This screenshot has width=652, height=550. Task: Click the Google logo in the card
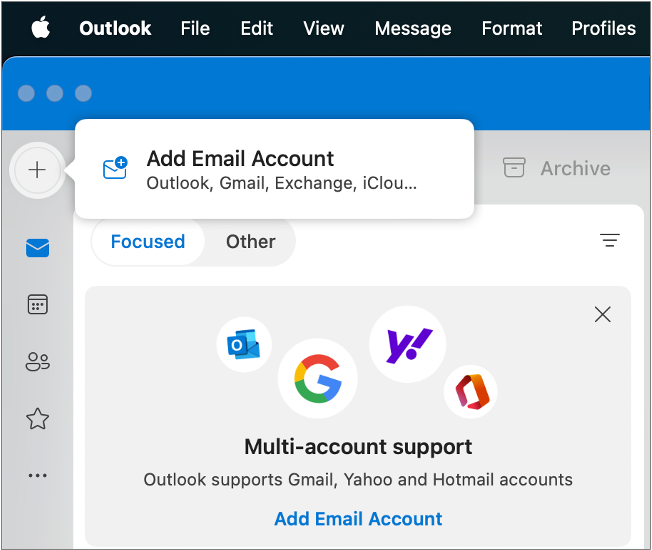point(318,378)
